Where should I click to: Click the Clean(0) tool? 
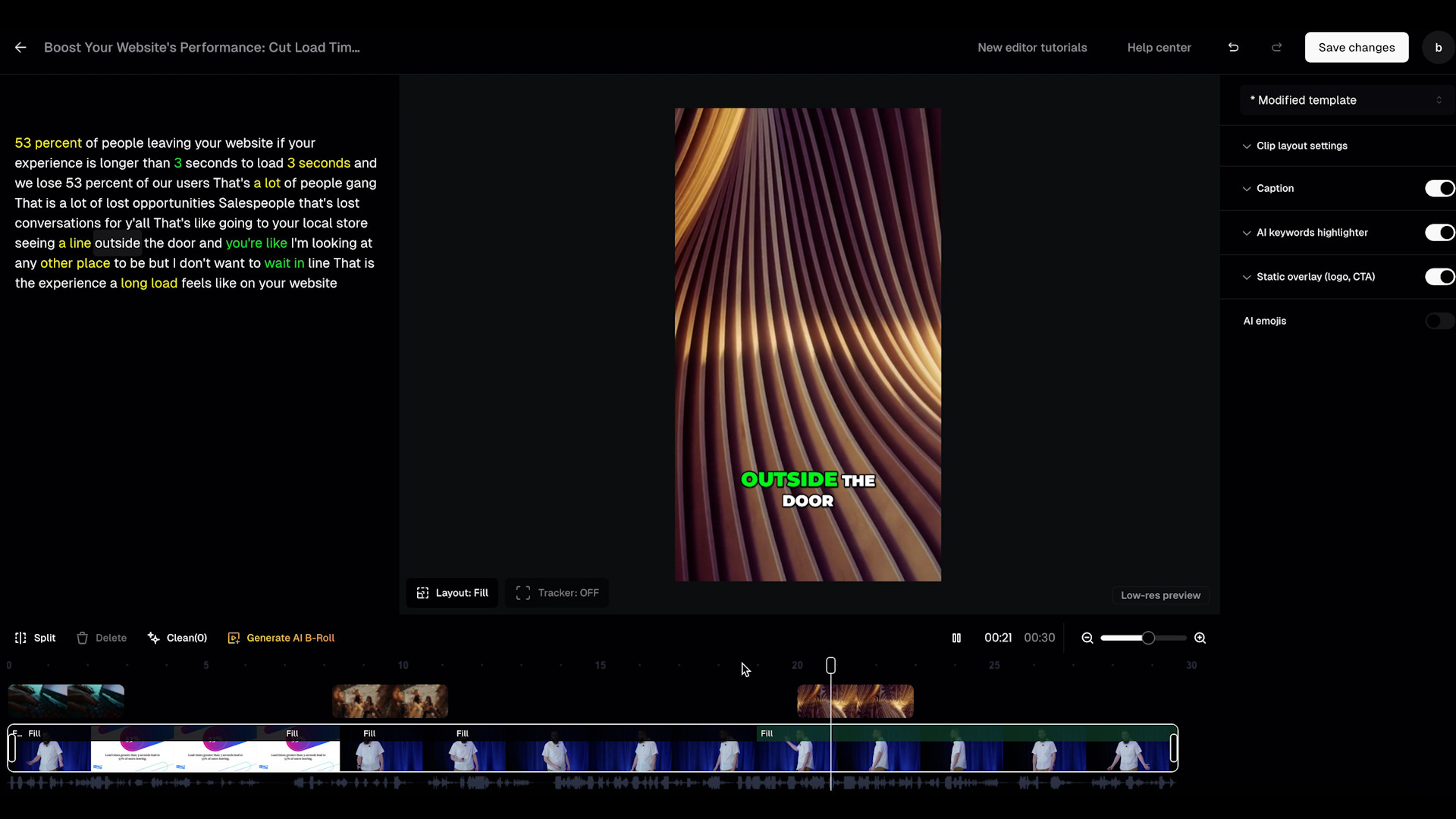177,638
